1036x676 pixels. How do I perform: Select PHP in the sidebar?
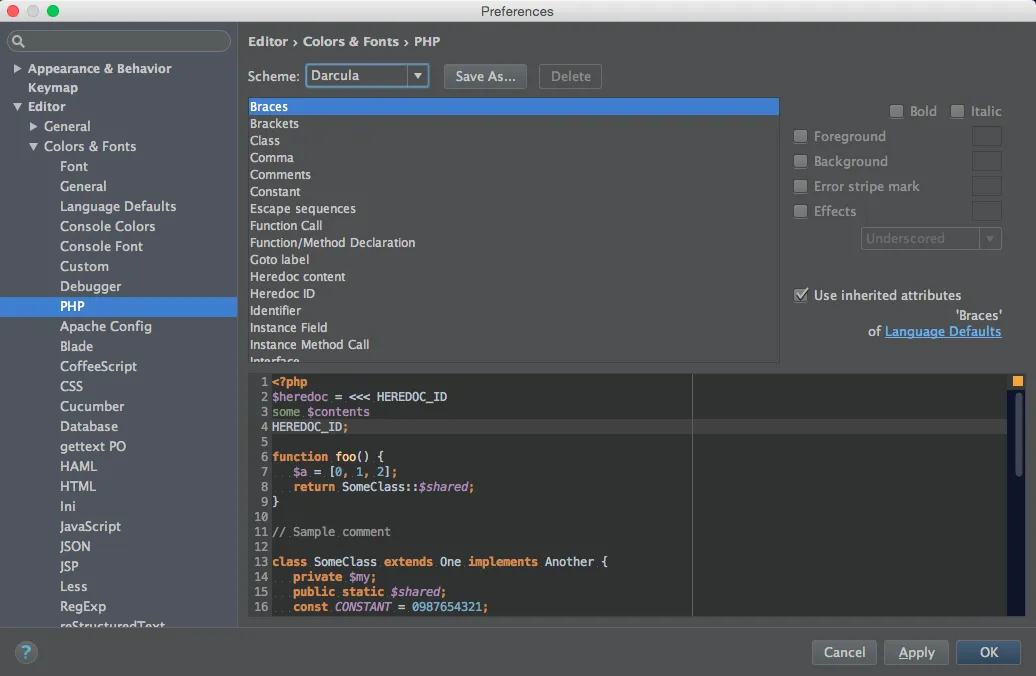click(x=119, y=307)
